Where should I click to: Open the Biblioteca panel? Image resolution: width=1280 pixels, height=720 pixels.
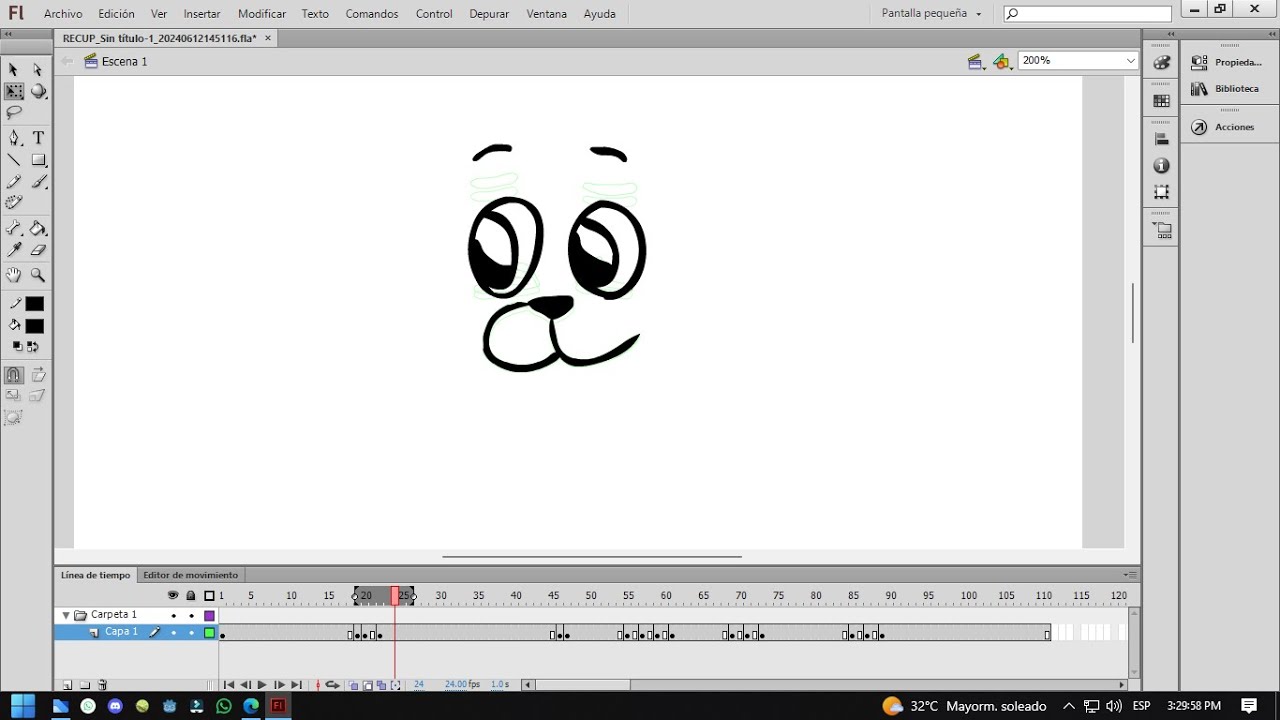(x=1226, y=89)
